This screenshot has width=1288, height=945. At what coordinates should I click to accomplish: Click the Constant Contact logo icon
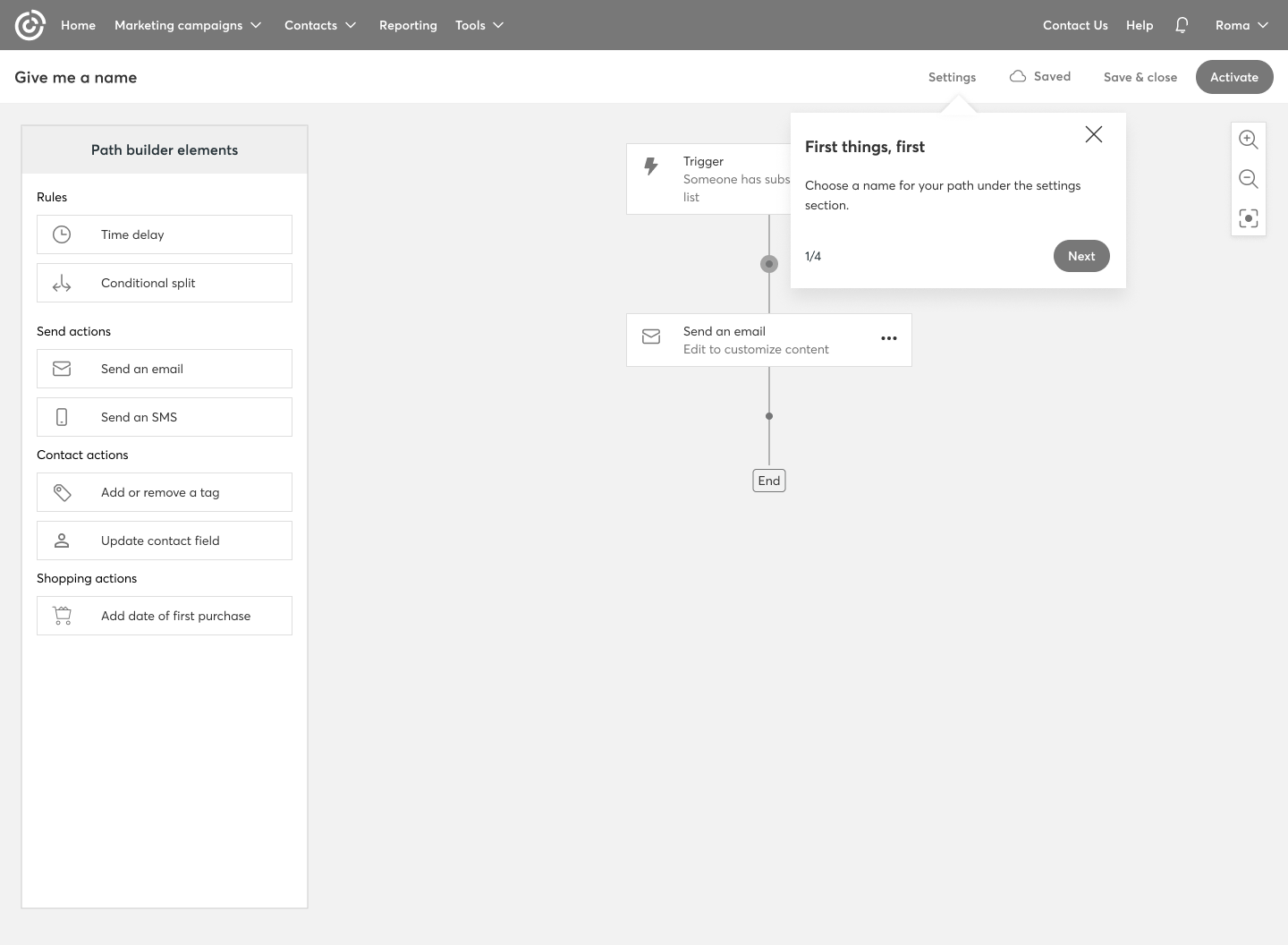coord(30,25)
